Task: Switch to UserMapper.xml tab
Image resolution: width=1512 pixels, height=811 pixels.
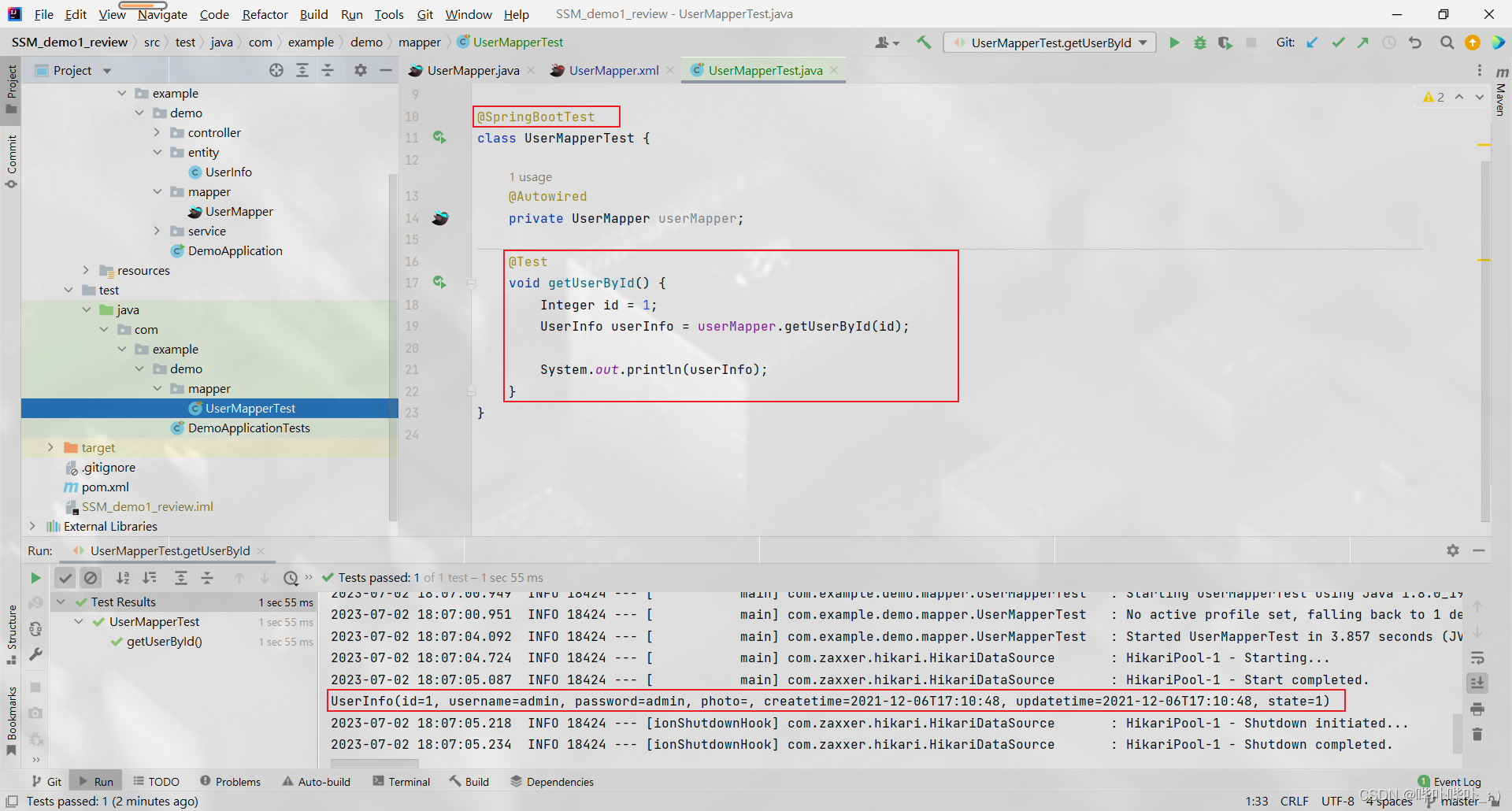Action: tap(613, 70)
